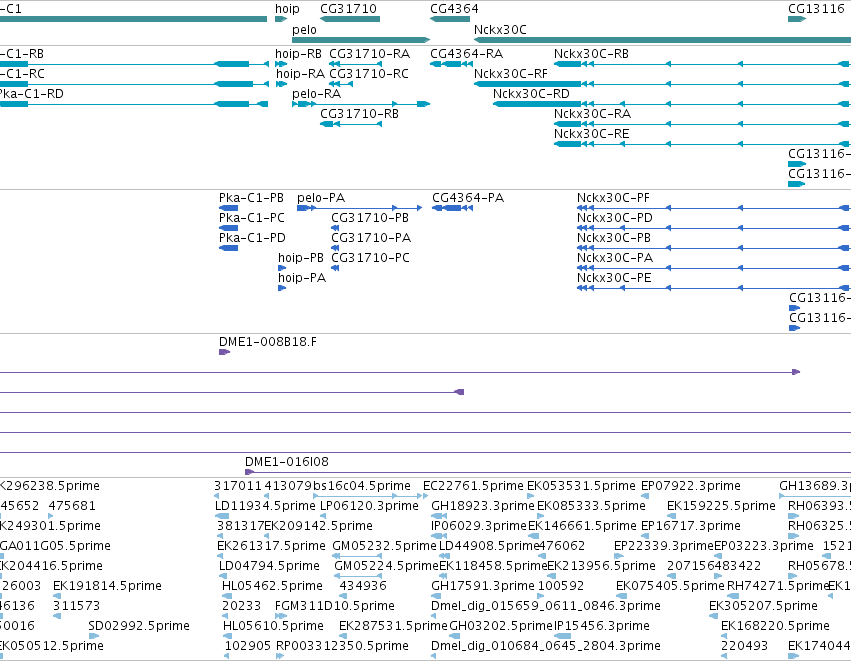Select the Nckx30C-RB transcript label
This screenshot has height=661, width=851.
(x=591, y=54)
